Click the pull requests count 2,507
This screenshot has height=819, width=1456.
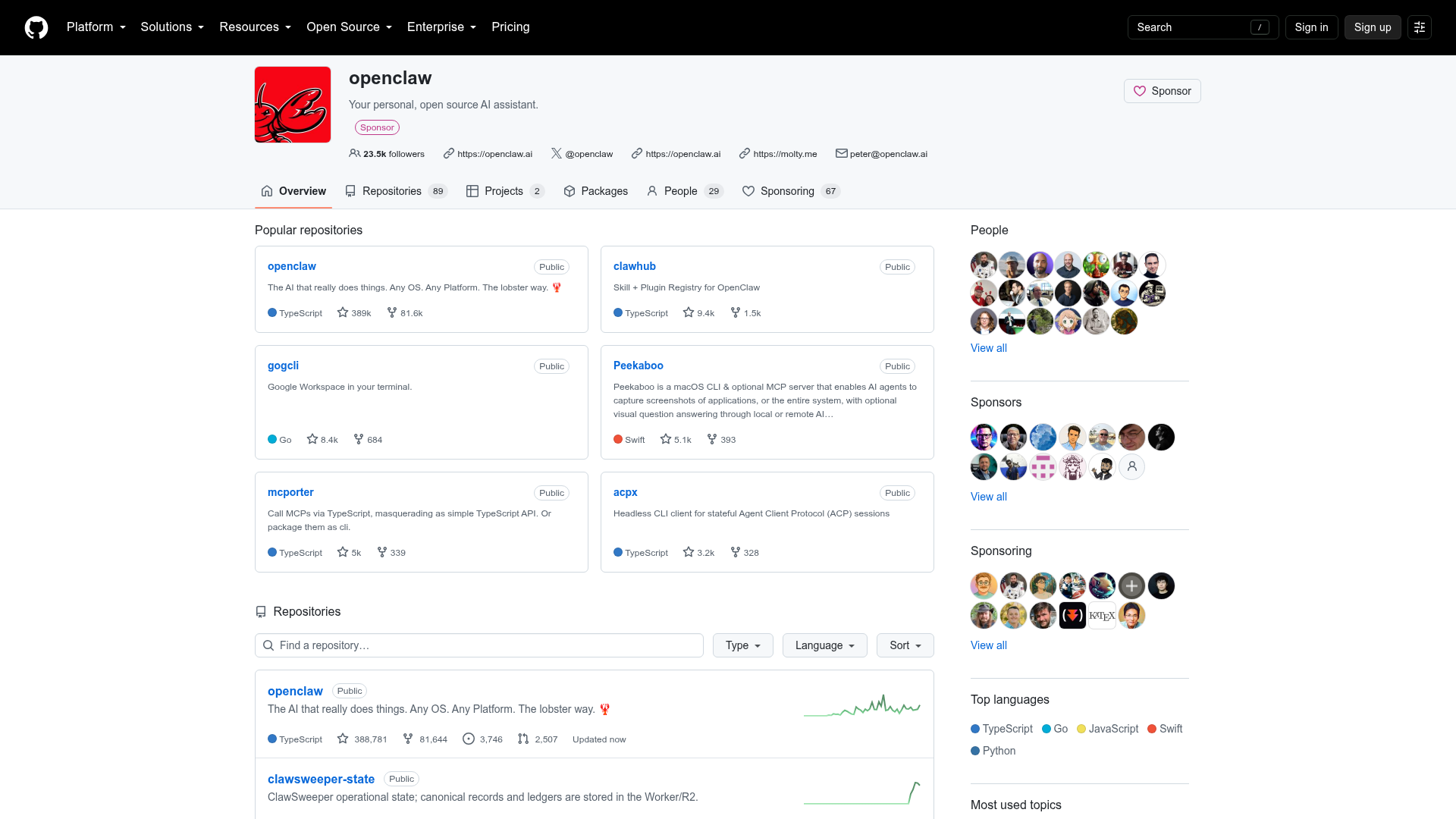pos(538,739)
